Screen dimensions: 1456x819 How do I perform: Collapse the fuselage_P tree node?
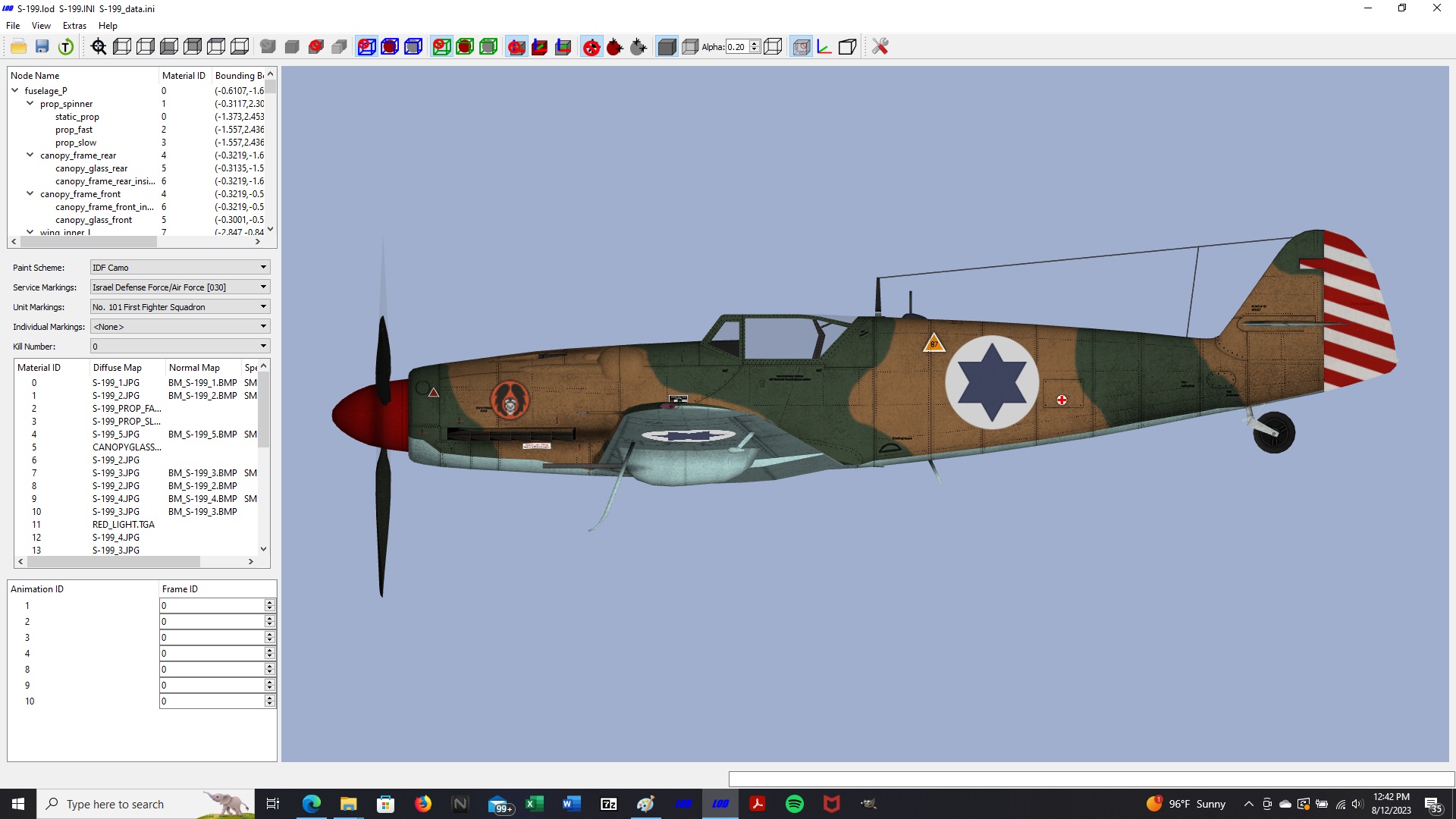pyautogui.click(x=15, y=90)
